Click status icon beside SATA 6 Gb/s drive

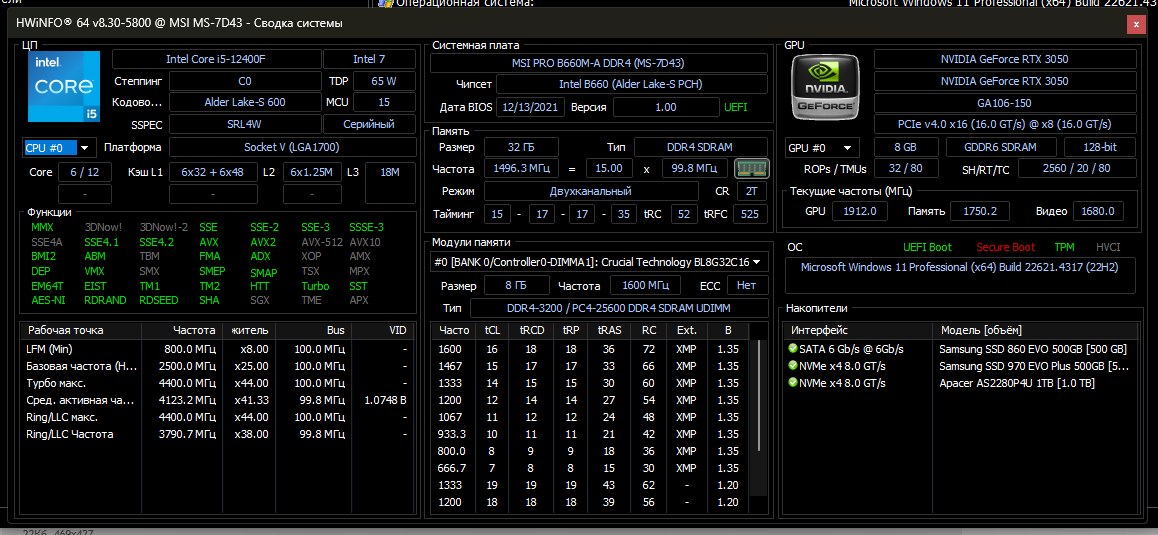point(792,349)
